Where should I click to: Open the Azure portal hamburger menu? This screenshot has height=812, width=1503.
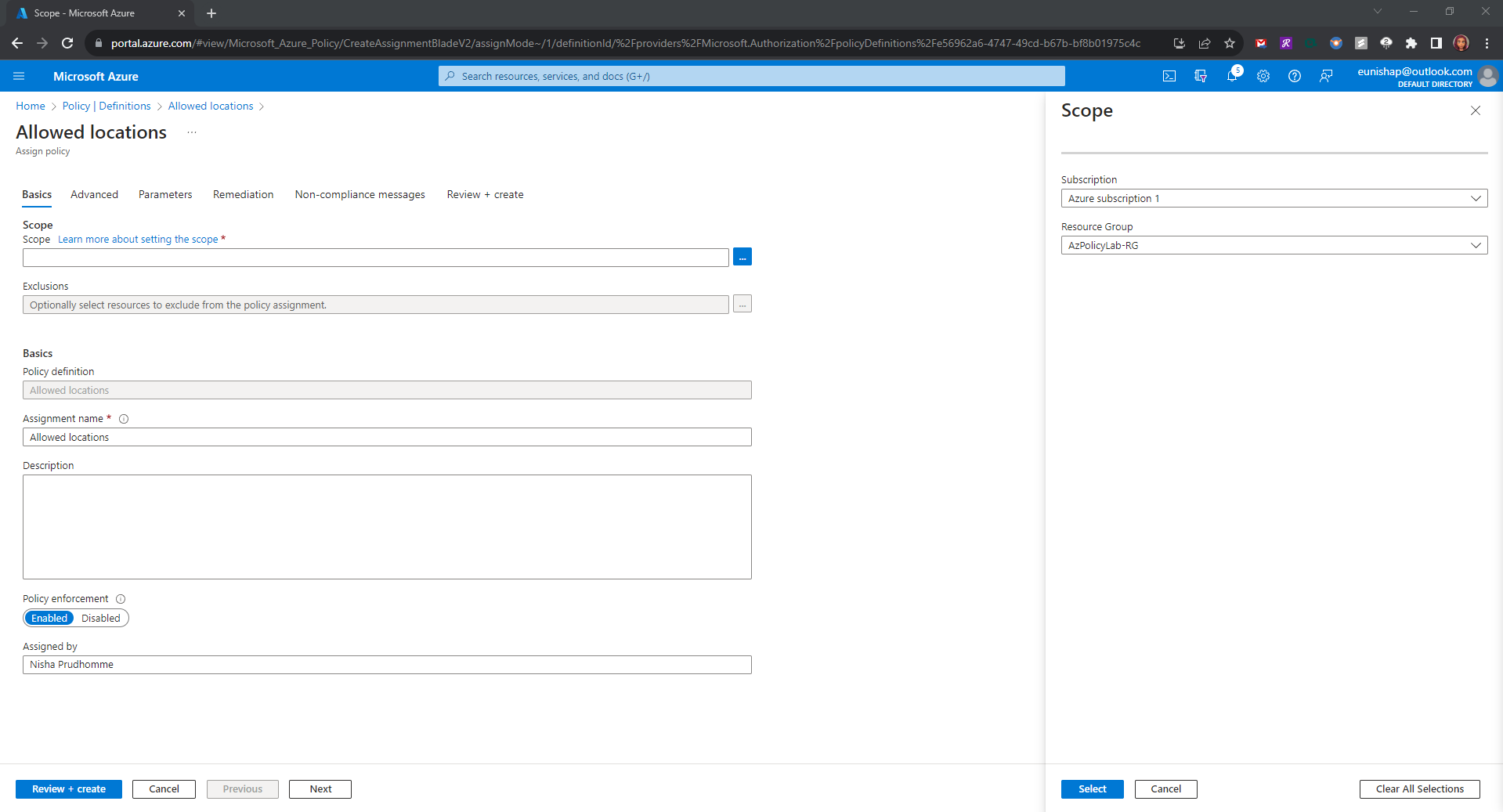[x=19, y=76]
